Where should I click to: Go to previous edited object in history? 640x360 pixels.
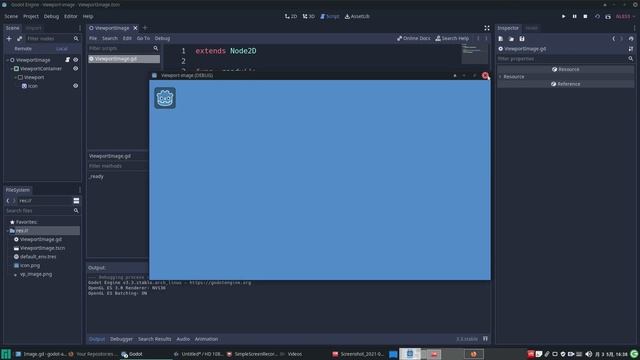tap(613, 38)
